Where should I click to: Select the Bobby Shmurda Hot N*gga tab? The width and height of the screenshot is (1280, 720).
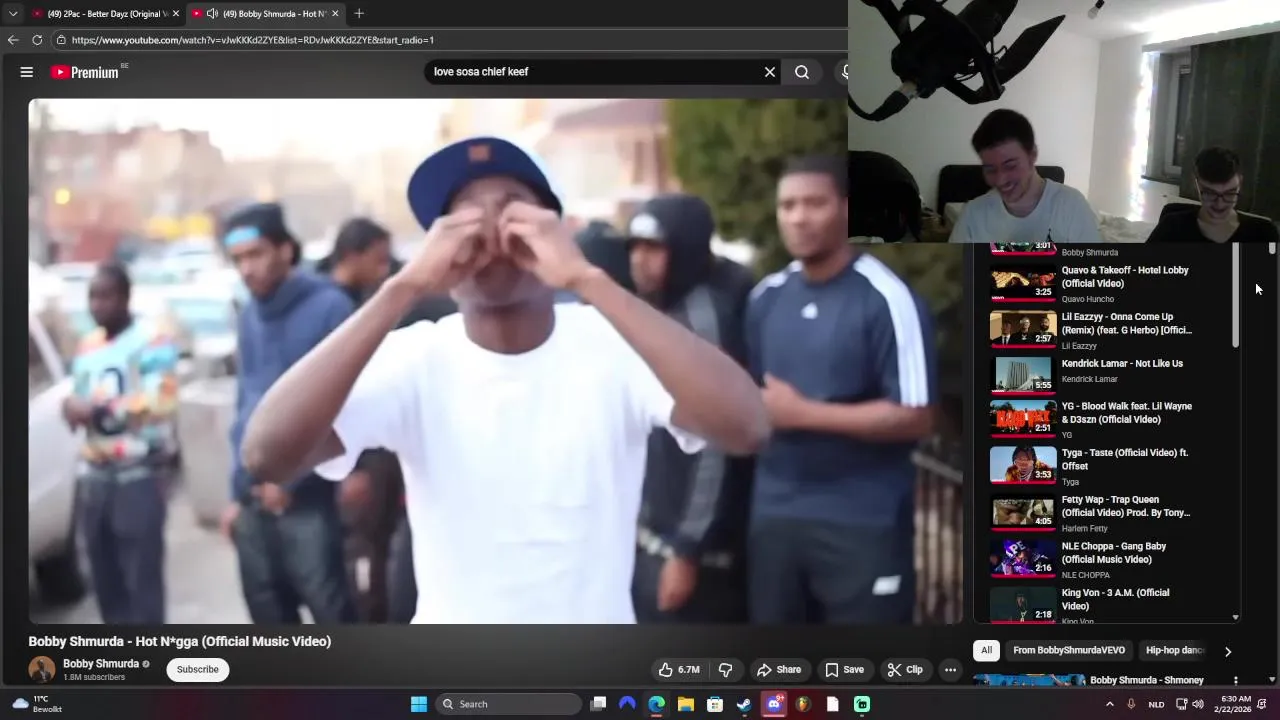coord(265,14)
